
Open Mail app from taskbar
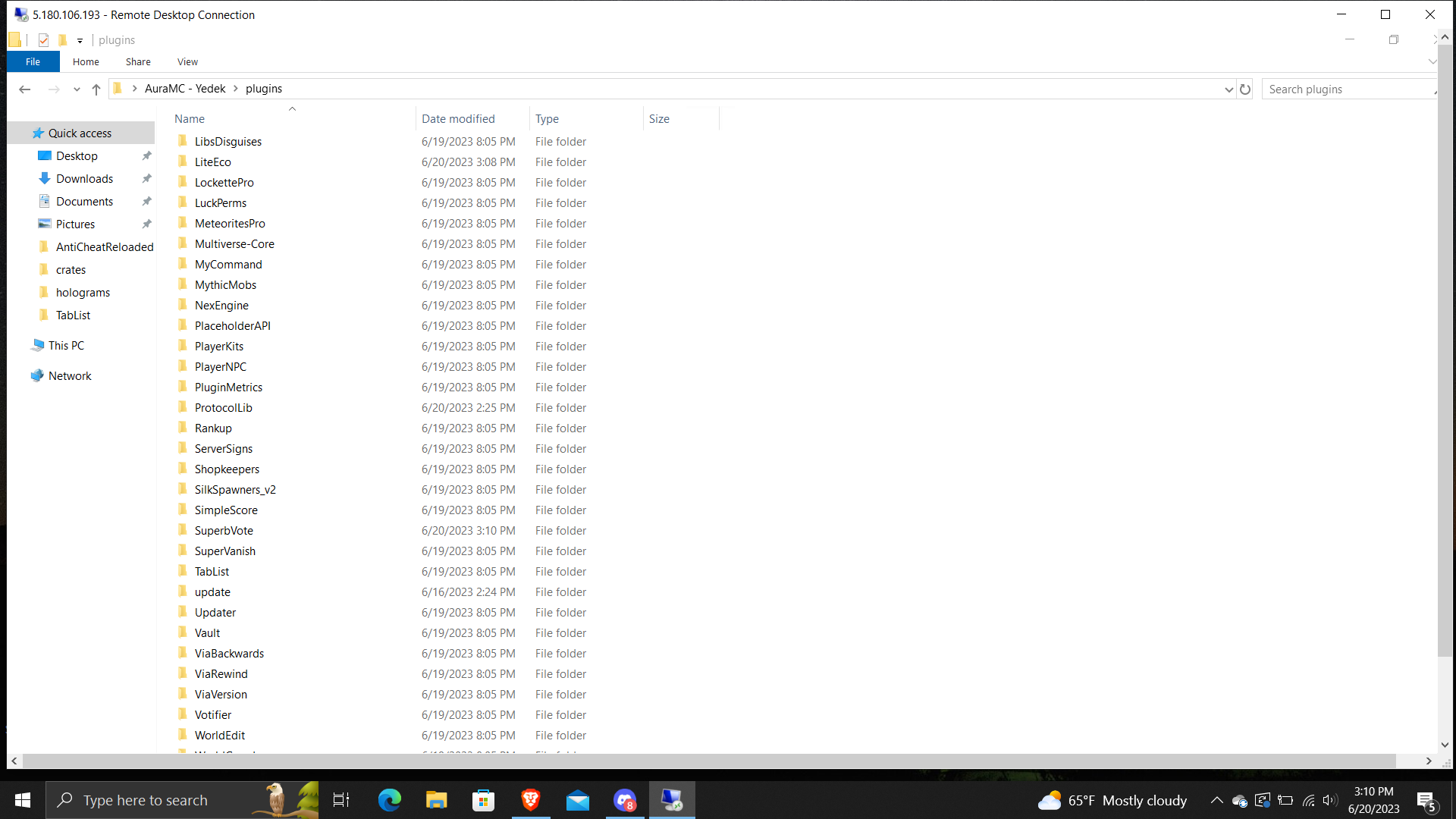[578, 800]
